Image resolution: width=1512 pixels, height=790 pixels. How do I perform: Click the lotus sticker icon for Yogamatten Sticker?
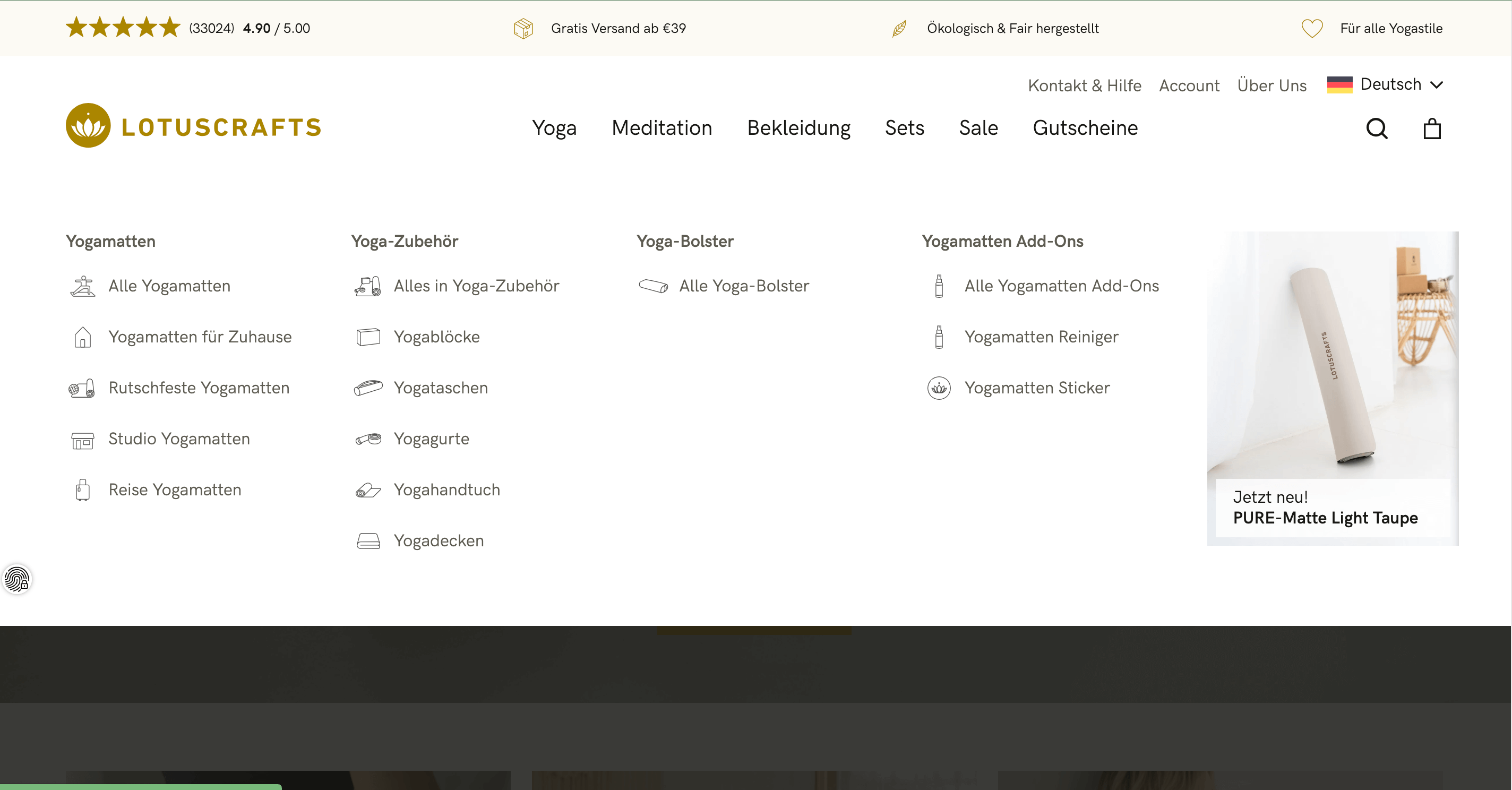pos(939,388)
